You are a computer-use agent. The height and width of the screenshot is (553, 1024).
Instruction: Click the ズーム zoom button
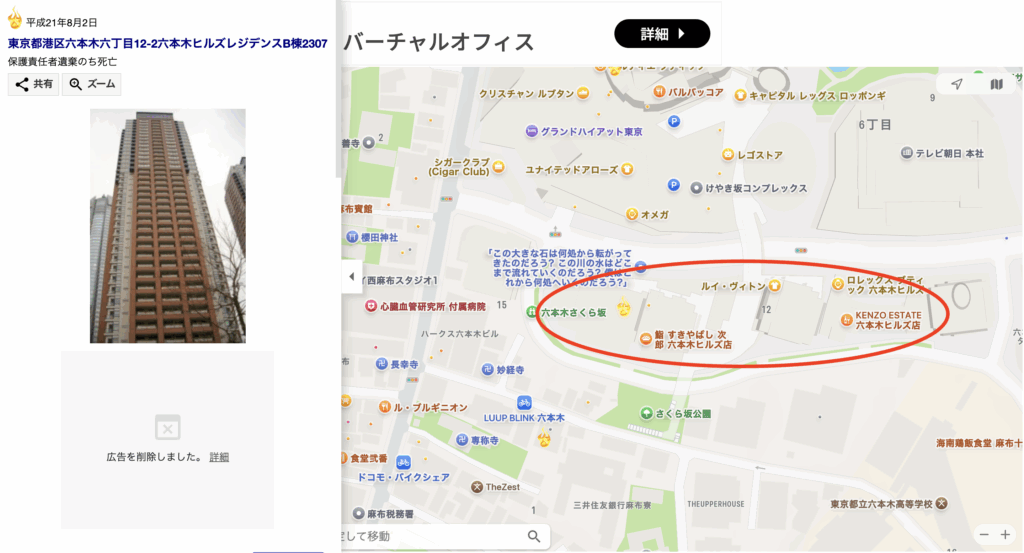point(91,84)
